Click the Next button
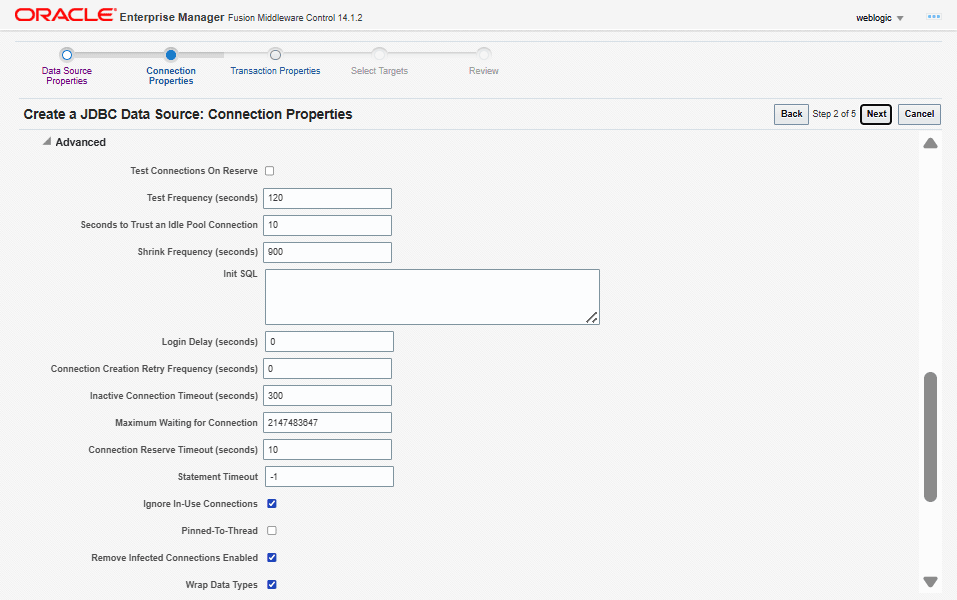957x600 pixels. point(876,114)
